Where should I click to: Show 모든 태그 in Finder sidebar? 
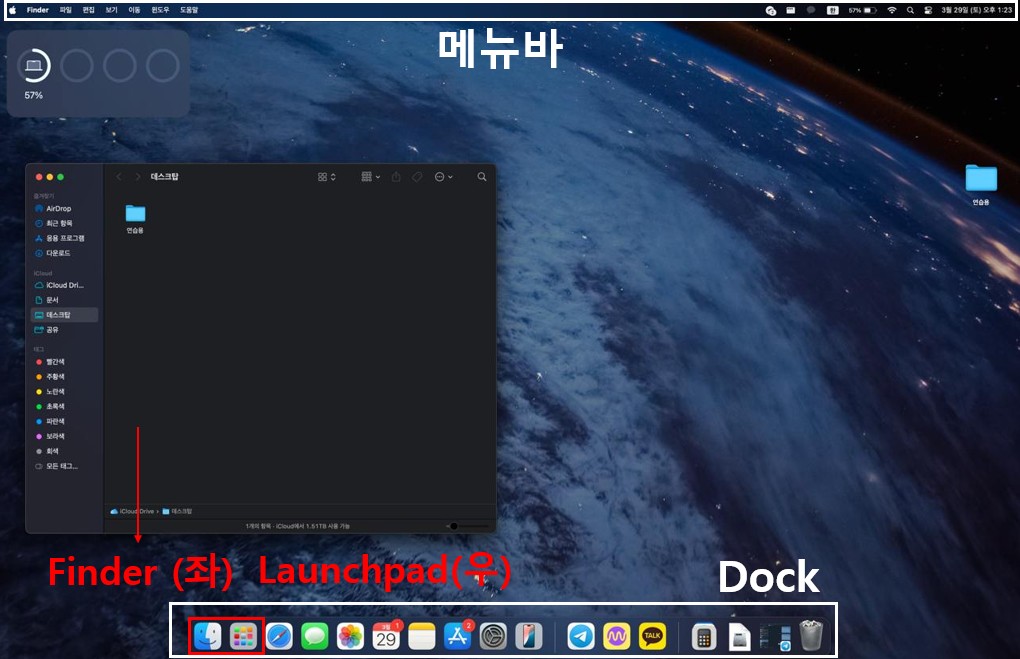[64, 466]
